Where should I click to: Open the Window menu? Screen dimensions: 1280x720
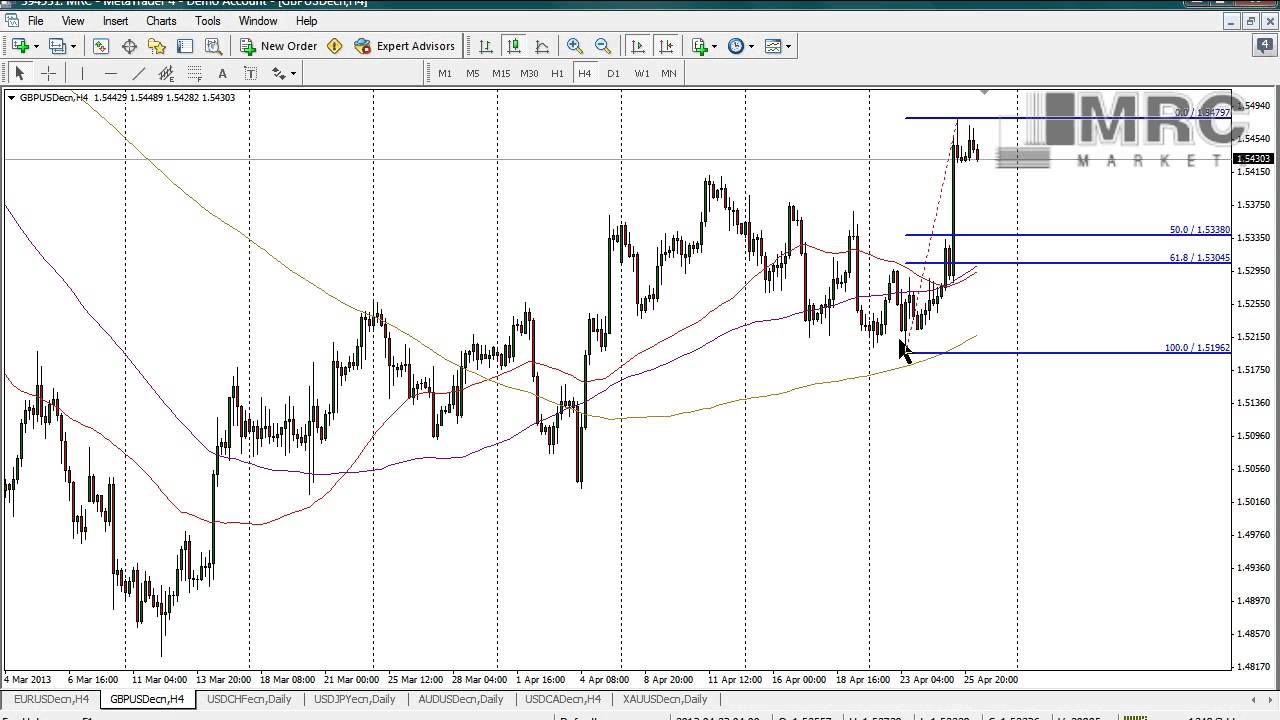point(258,20)
